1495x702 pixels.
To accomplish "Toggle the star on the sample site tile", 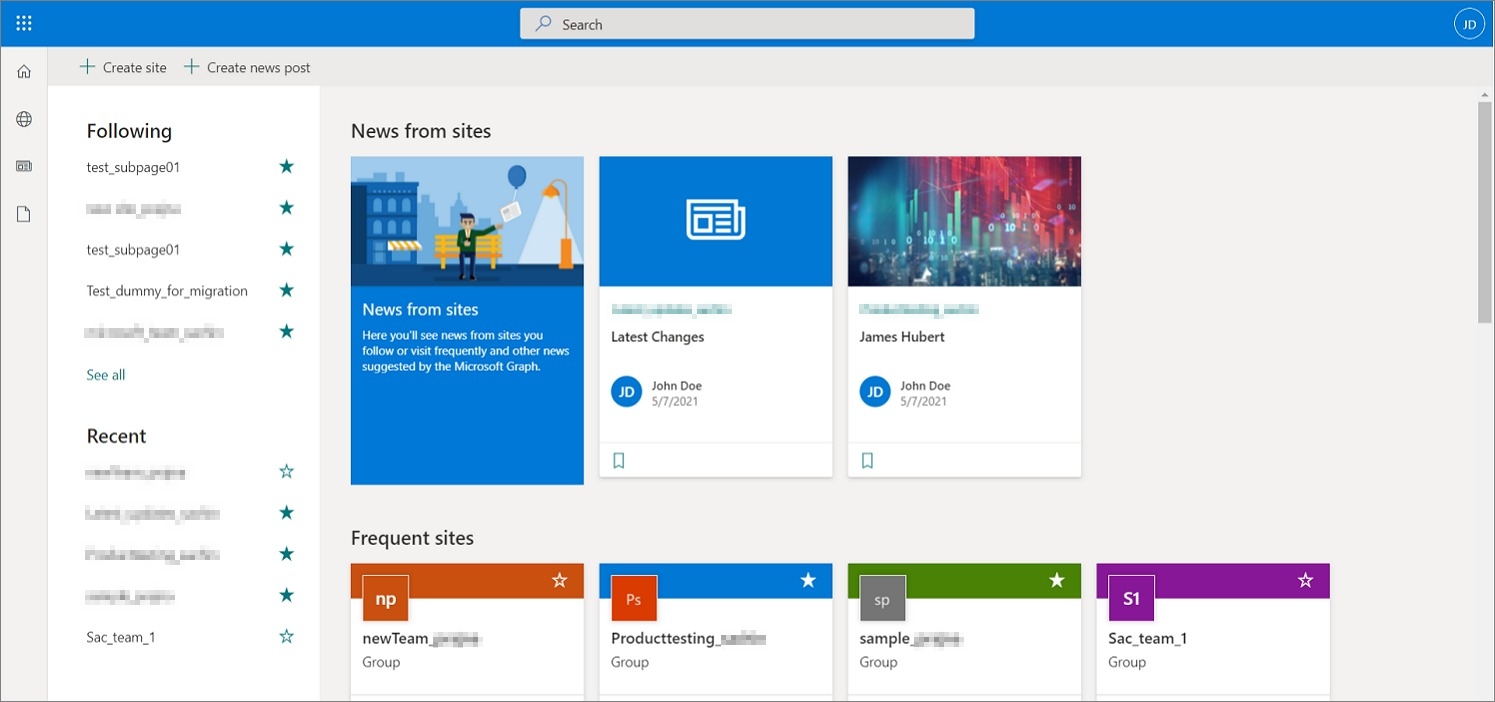I will click(x=1056, y=579).
